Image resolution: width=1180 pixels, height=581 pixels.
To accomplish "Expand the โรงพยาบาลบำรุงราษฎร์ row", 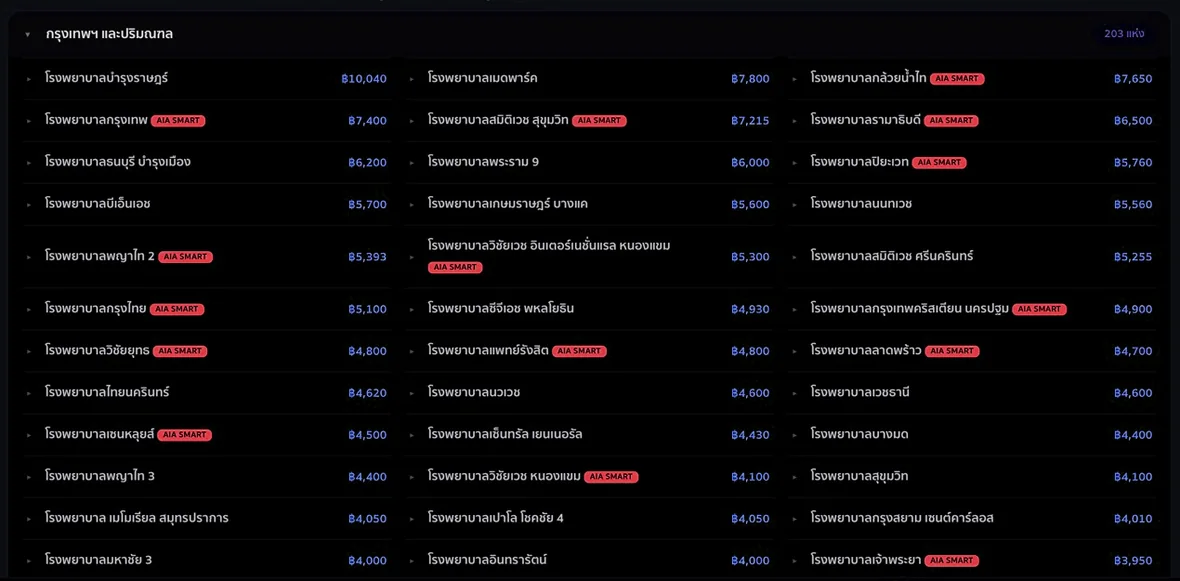I will 29,78.
